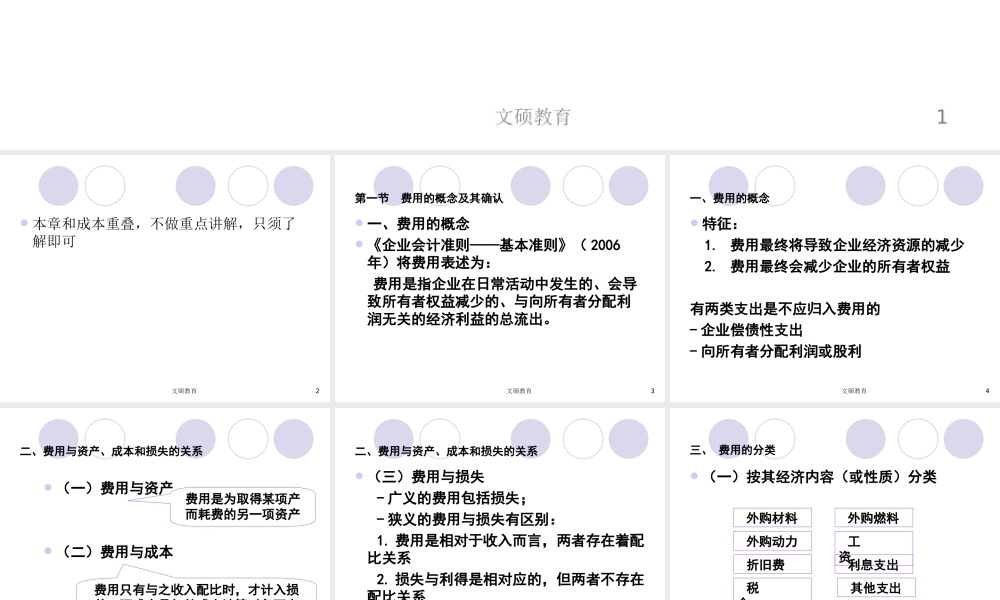Viewport: 1000px width, 600px height.
Task: Click the first filled circle on slide 2
Action: click(58, 185)
